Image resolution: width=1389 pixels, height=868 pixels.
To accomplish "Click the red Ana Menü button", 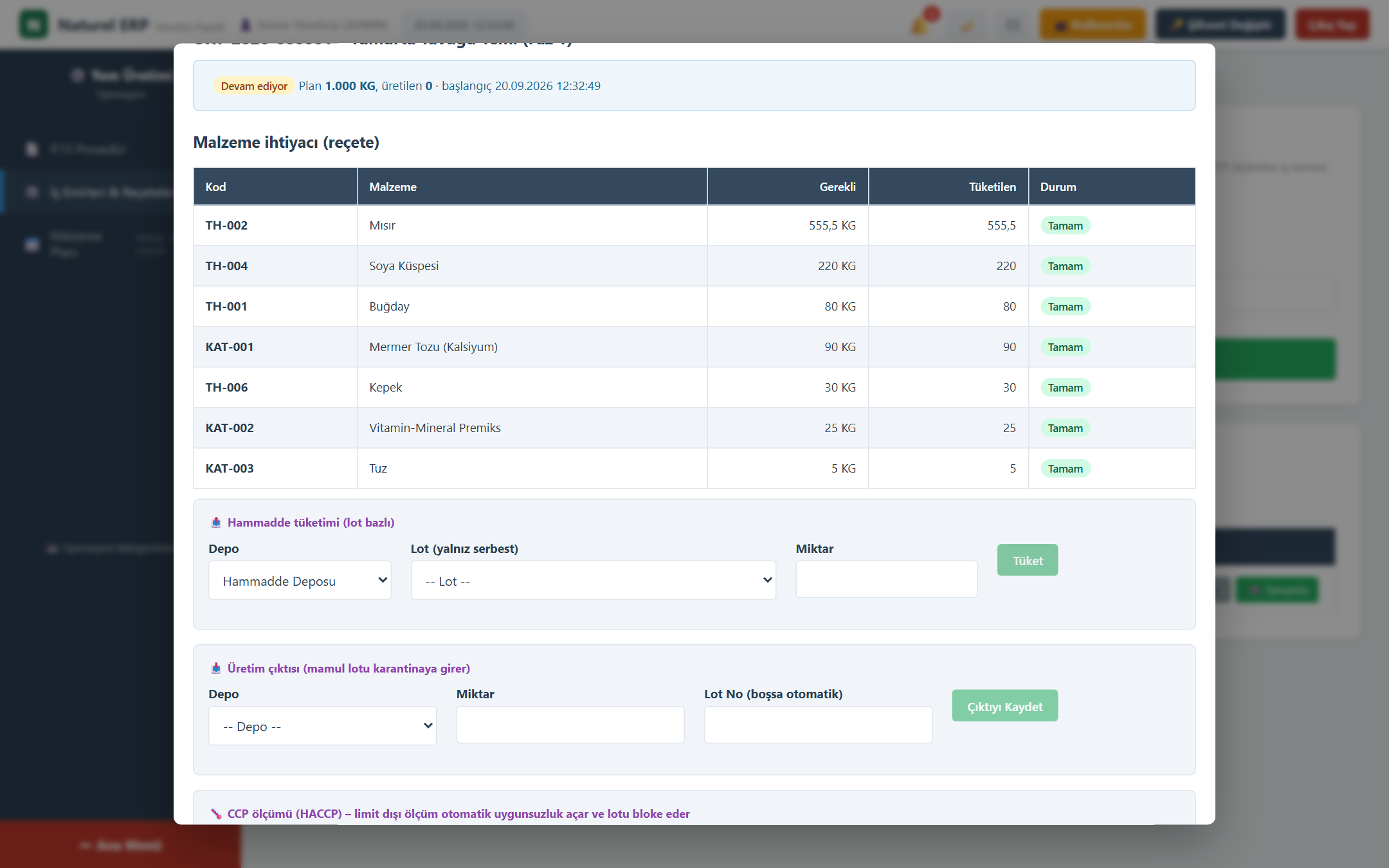I will (x=120, y=845).
